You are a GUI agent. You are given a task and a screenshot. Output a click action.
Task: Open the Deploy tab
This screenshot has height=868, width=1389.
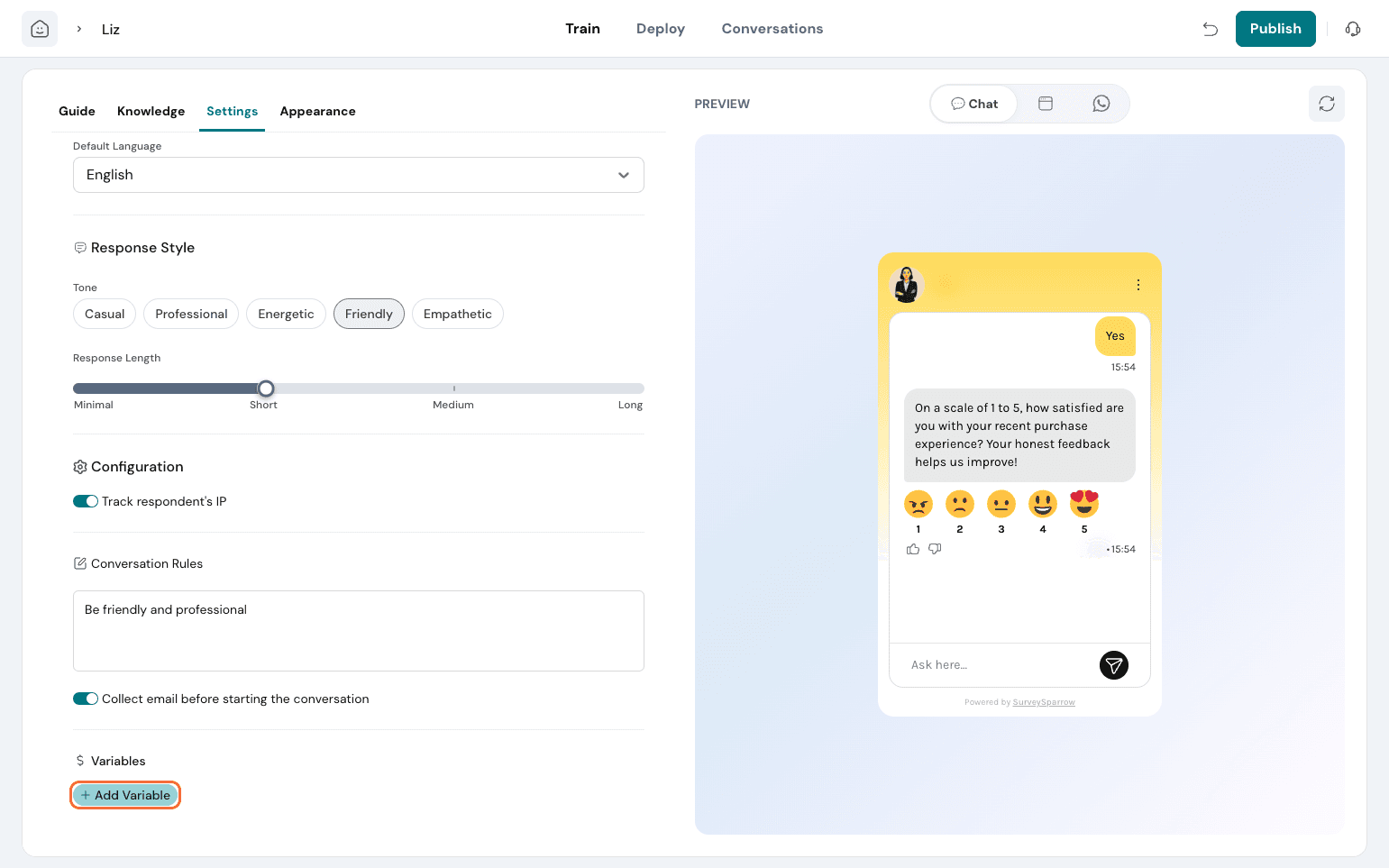pyautogui.click(x=660, y=29)
